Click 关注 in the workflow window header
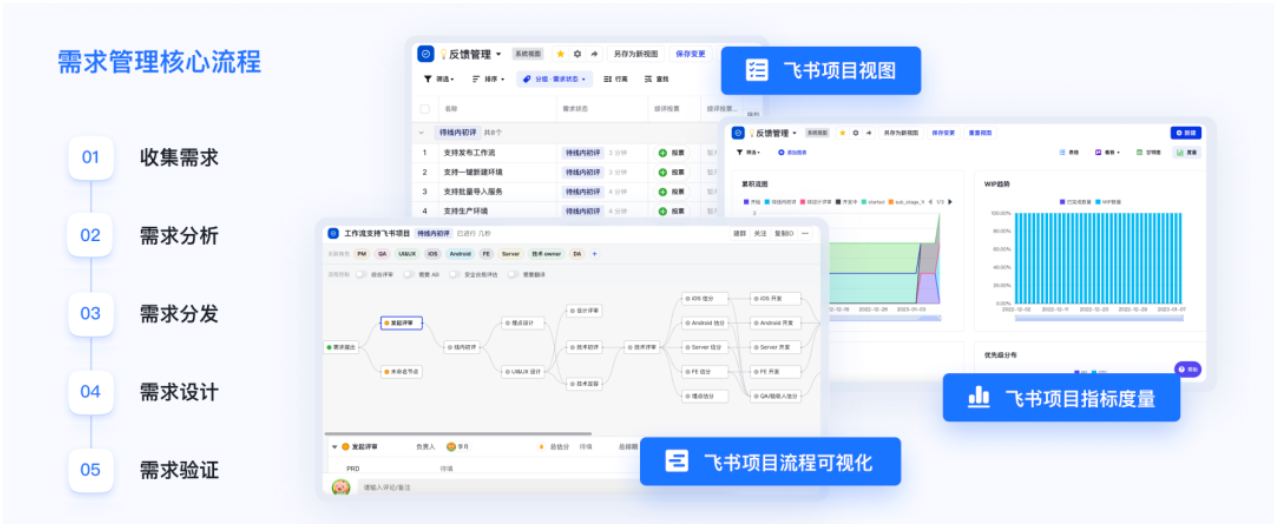 point(760,233)
